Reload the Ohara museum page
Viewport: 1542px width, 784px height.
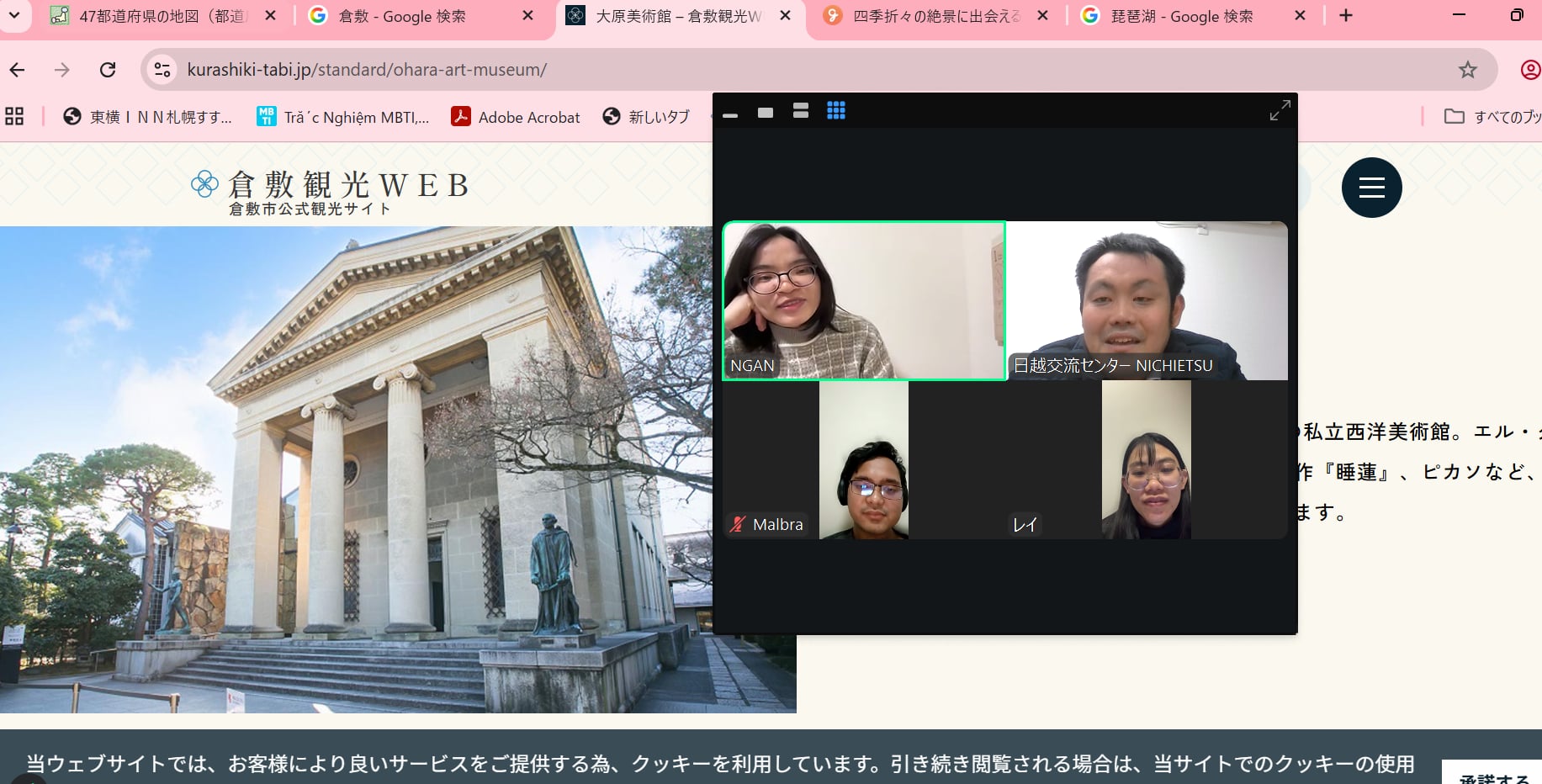pyautogui.click(x=108, y=70)
